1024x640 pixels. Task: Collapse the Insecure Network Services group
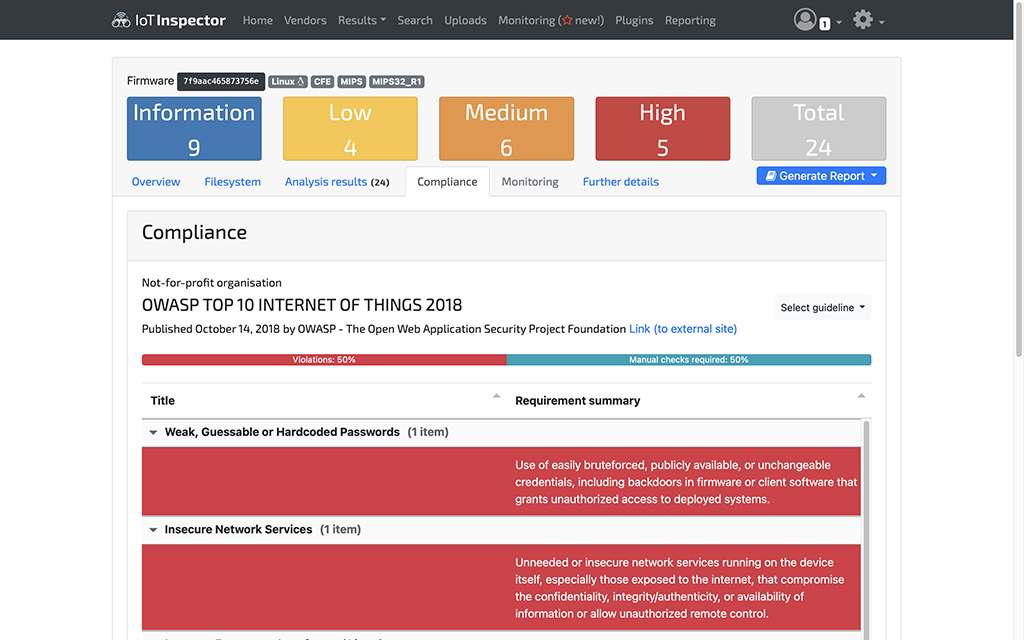(x=154, y=530)
